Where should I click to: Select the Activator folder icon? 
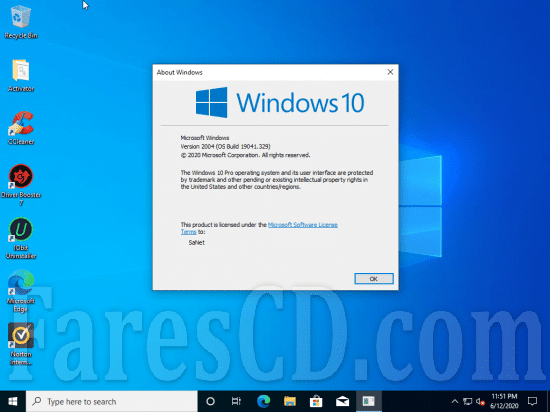pos(21,75)
